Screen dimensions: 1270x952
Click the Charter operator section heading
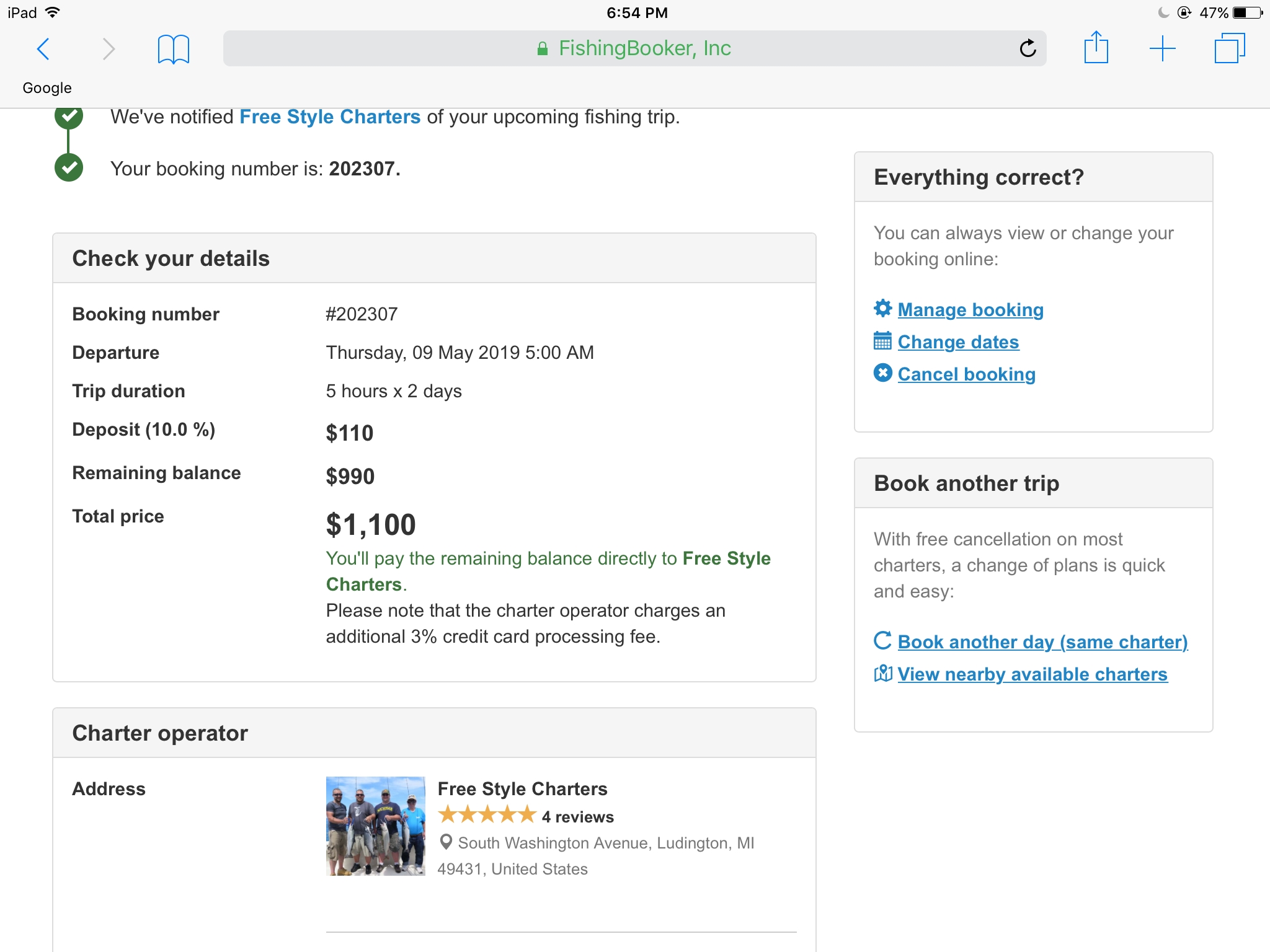click(x=160, y=733)
